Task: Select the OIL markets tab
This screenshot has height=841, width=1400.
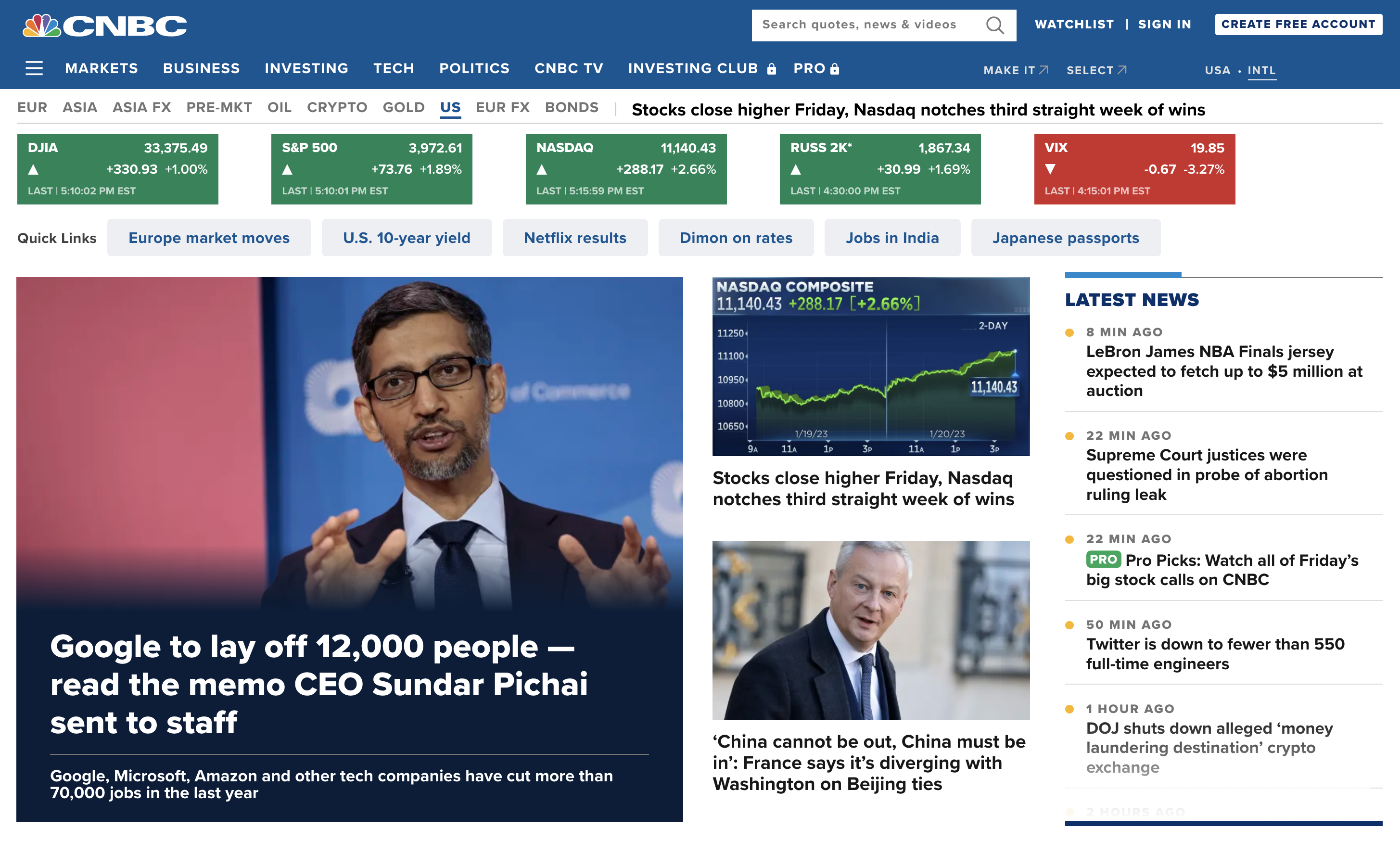Action: (x=280, y=107)
